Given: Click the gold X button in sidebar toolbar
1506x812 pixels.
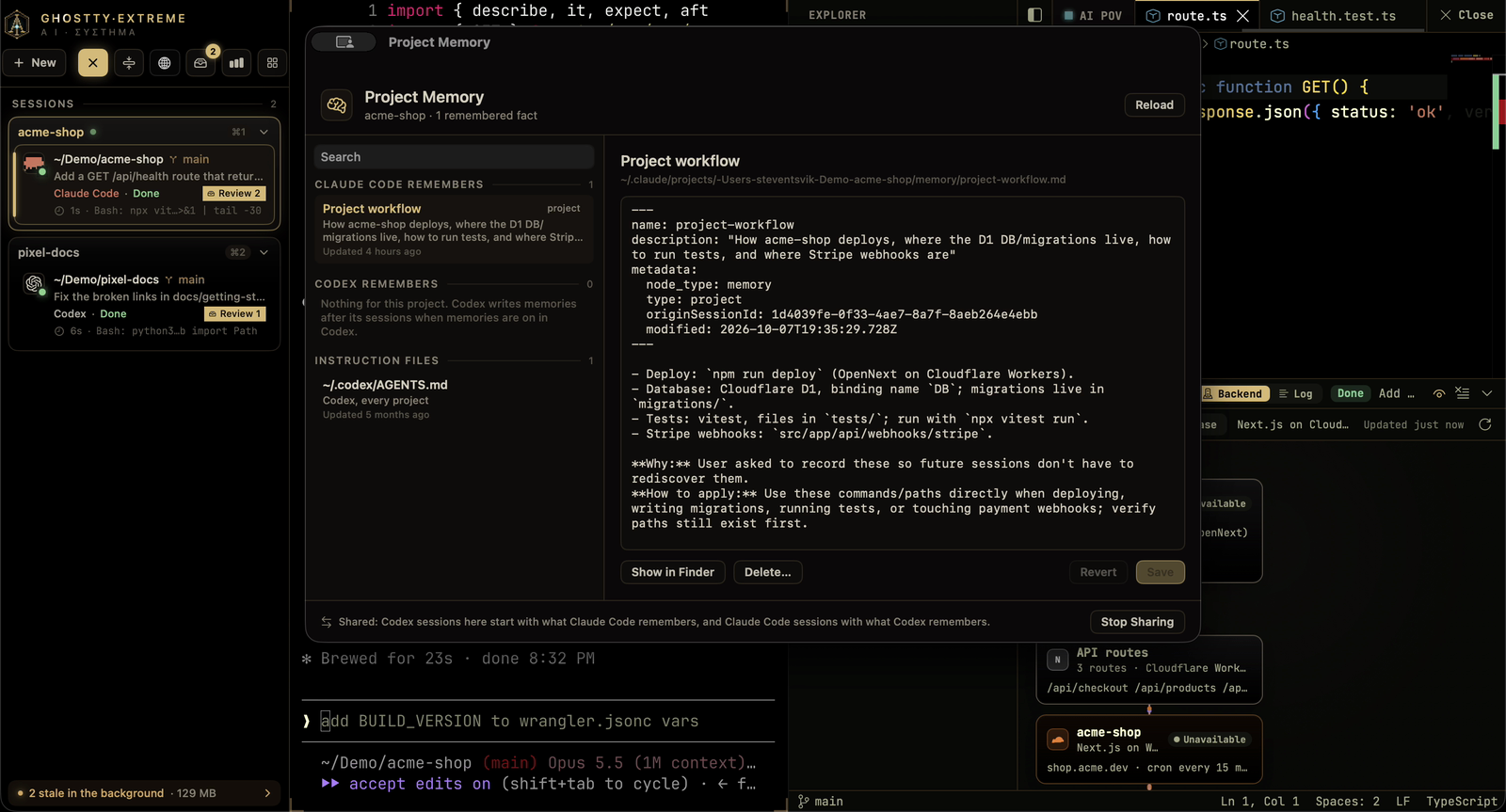Looking at the screenshot, I should click(92, 63).
